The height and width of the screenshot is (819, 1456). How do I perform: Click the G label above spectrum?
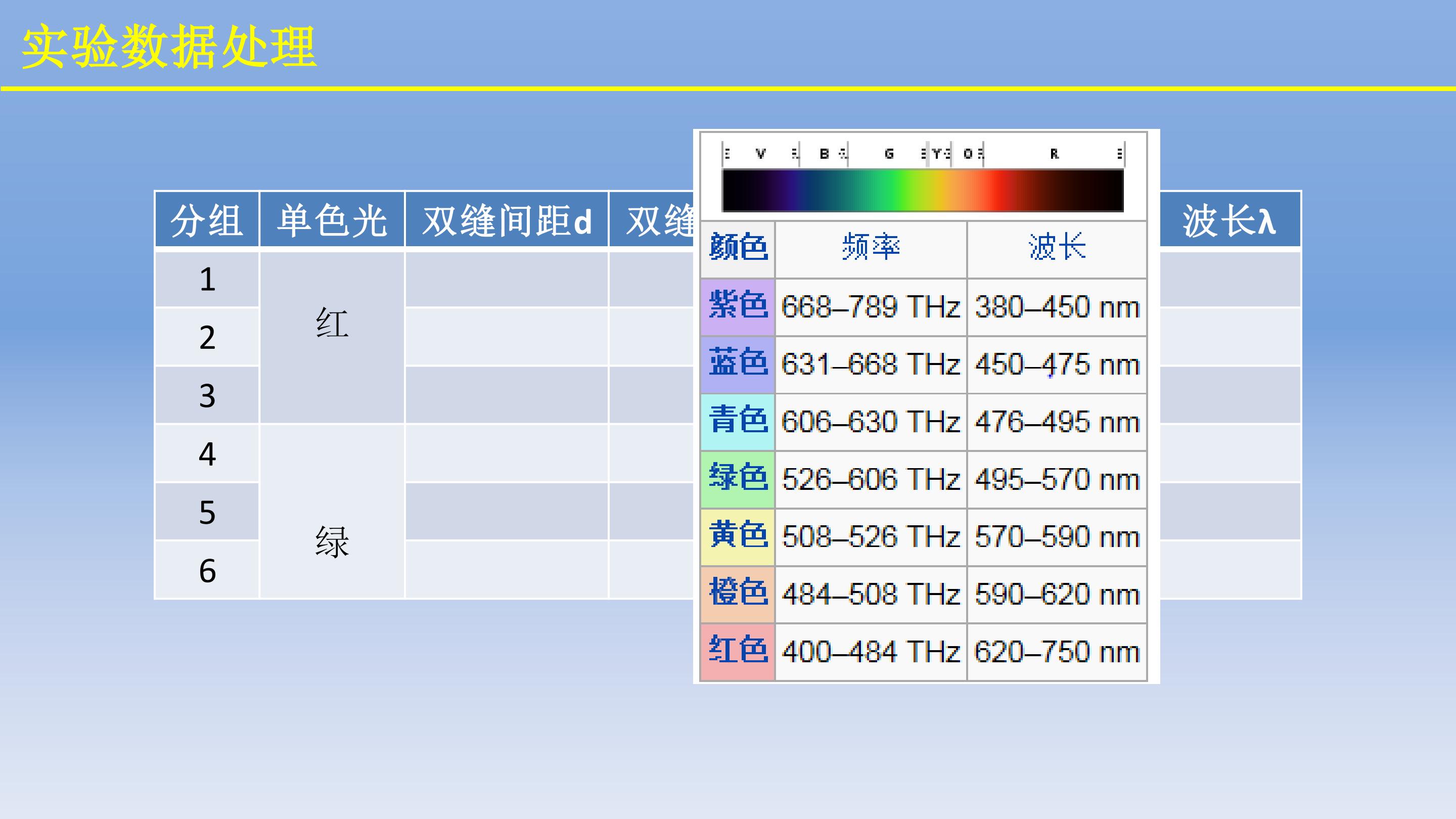pyautogui.click(x=889, y=154)
